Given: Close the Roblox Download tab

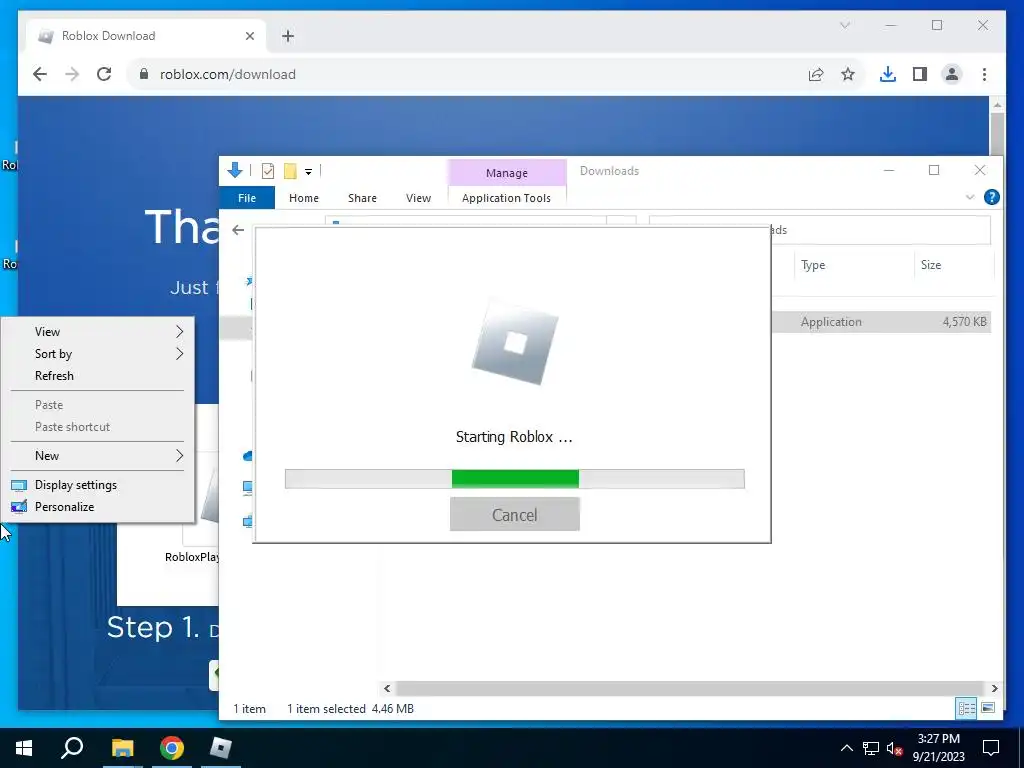Looking at the screenshot, I should click(x=249, y=36).
